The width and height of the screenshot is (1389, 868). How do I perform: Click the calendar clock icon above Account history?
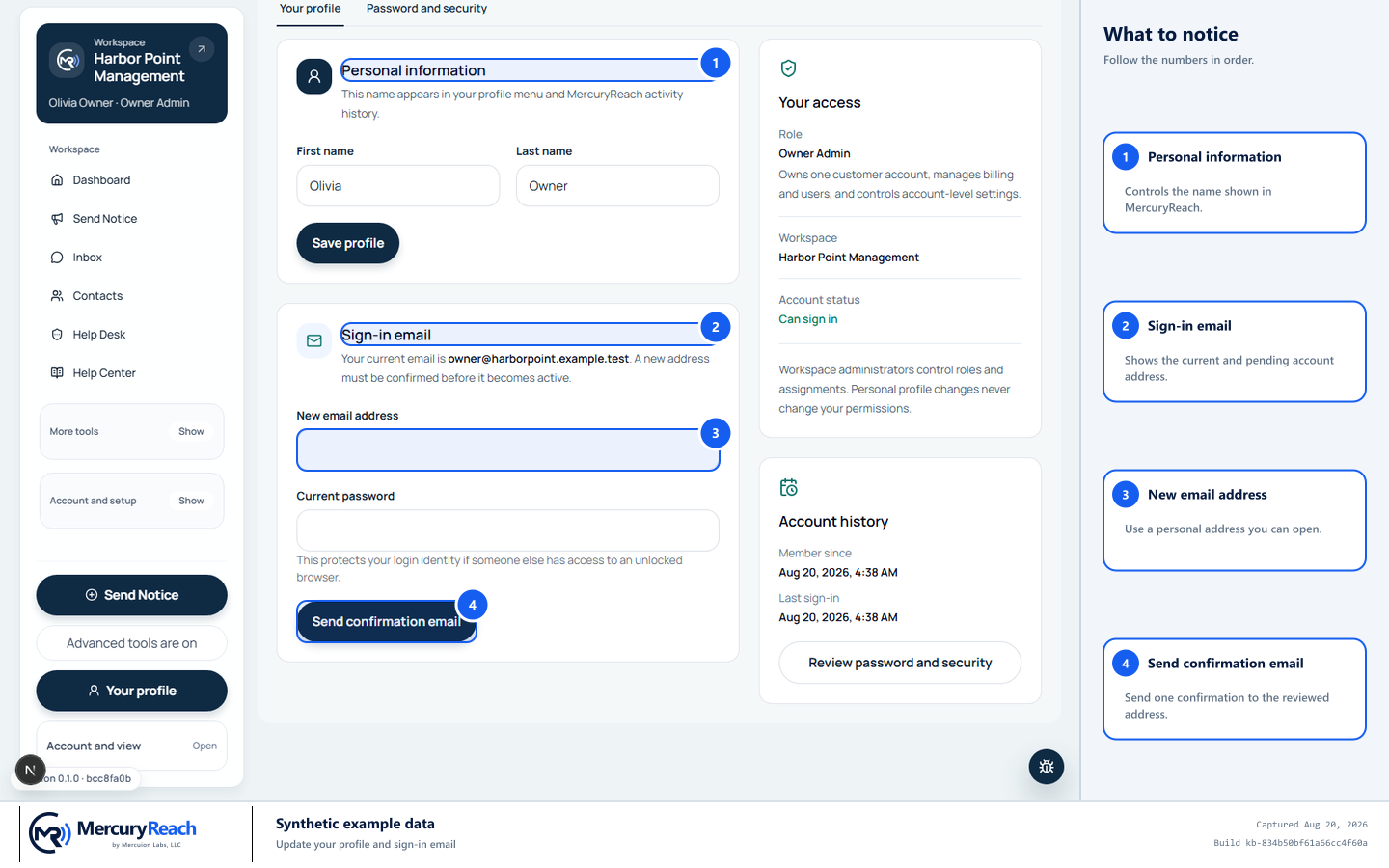tap(788, 487)
